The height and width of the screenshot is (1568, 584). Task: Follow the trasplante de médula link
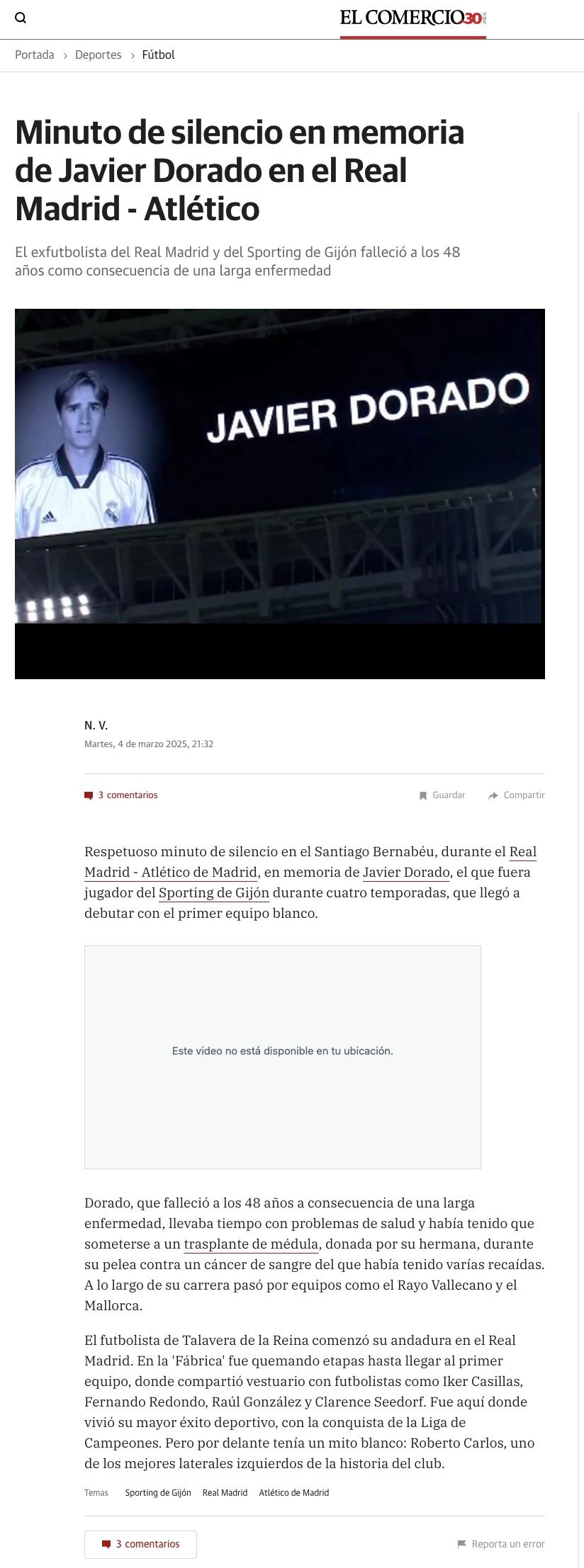pos(251,1244)
